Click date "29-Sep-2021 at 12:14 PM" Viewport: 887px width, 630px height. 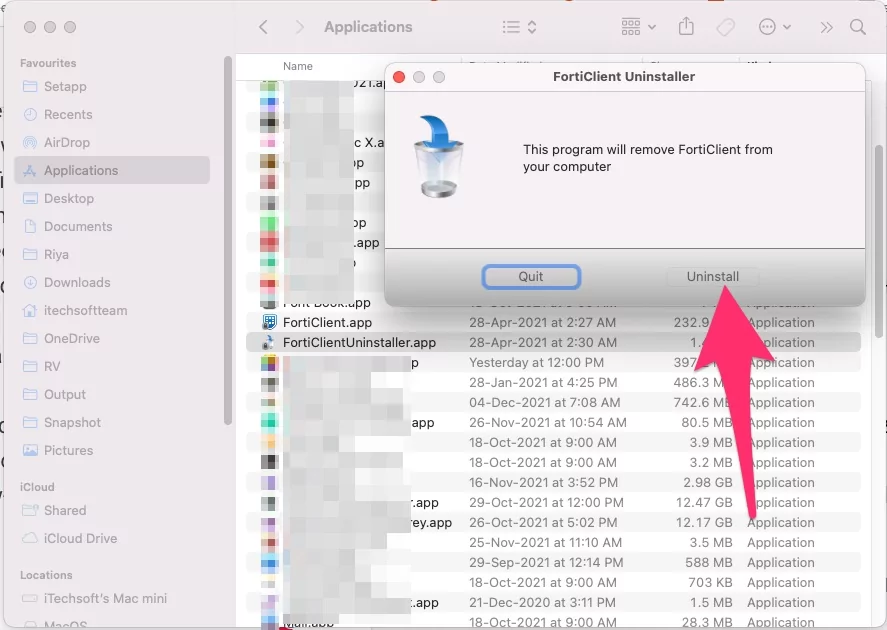[546, 563]
